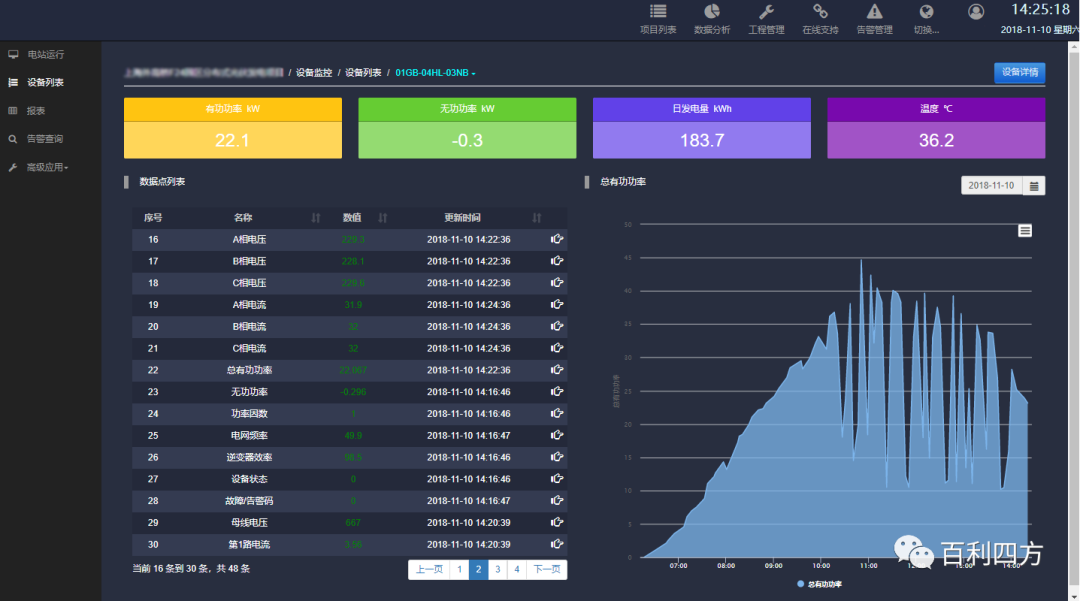Select page 2 in pagination

coord(478,569)
